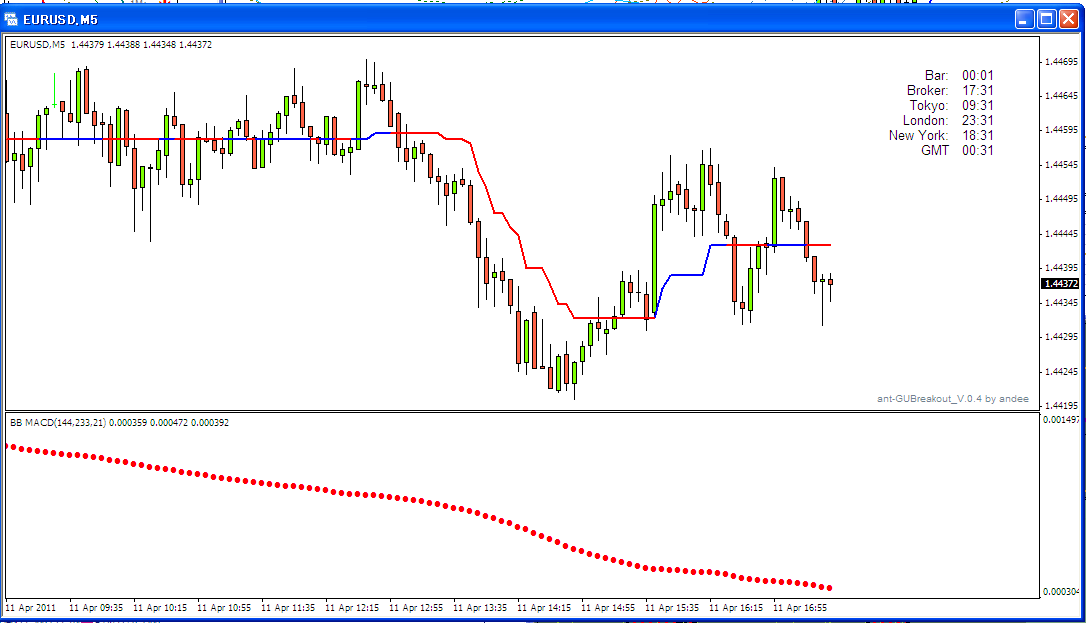
Task: Click the 11 Apr 12:15 time axis label
Action: pyautogui.click(x=352, y=608)
